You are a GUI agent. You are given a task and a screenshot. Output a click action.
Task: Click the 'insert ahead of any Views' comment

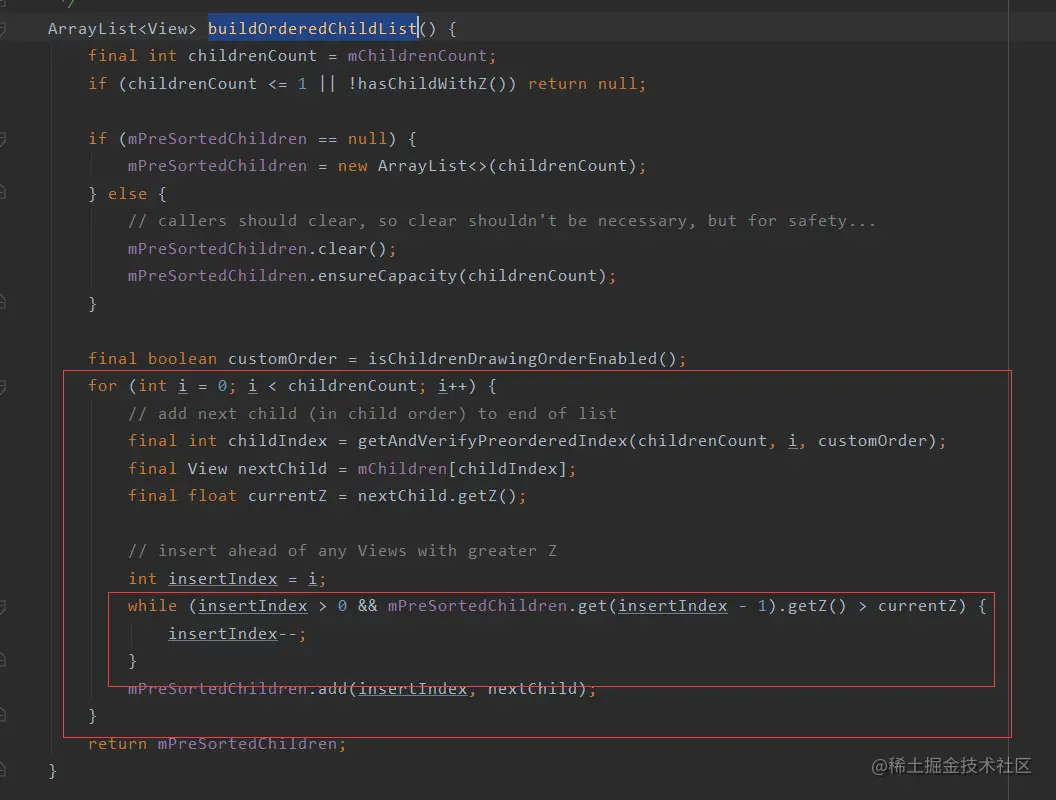pyautogui.click(x=342, y=551)
